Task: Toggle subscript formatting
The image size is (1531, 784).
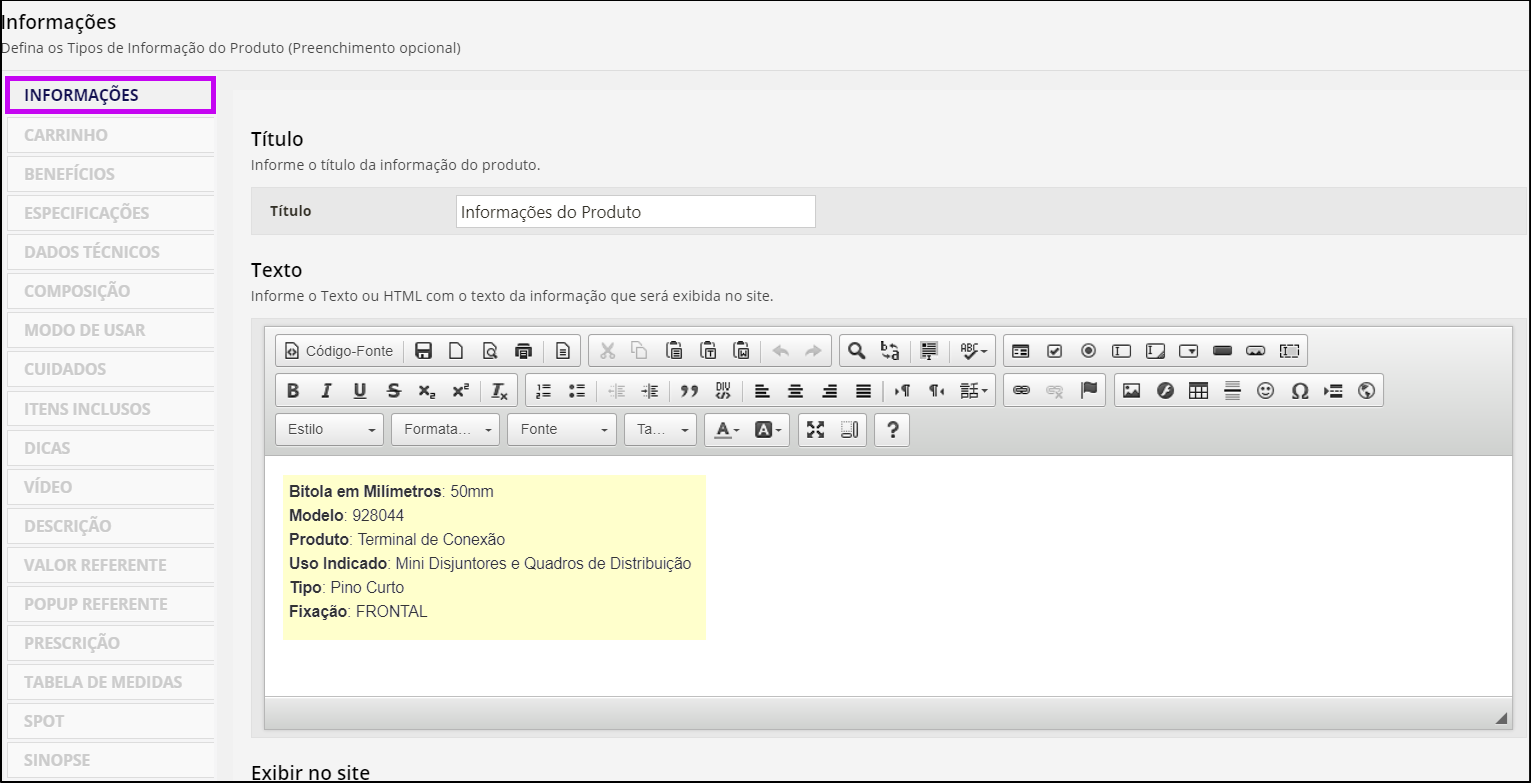Action: [x=427, y=391]
